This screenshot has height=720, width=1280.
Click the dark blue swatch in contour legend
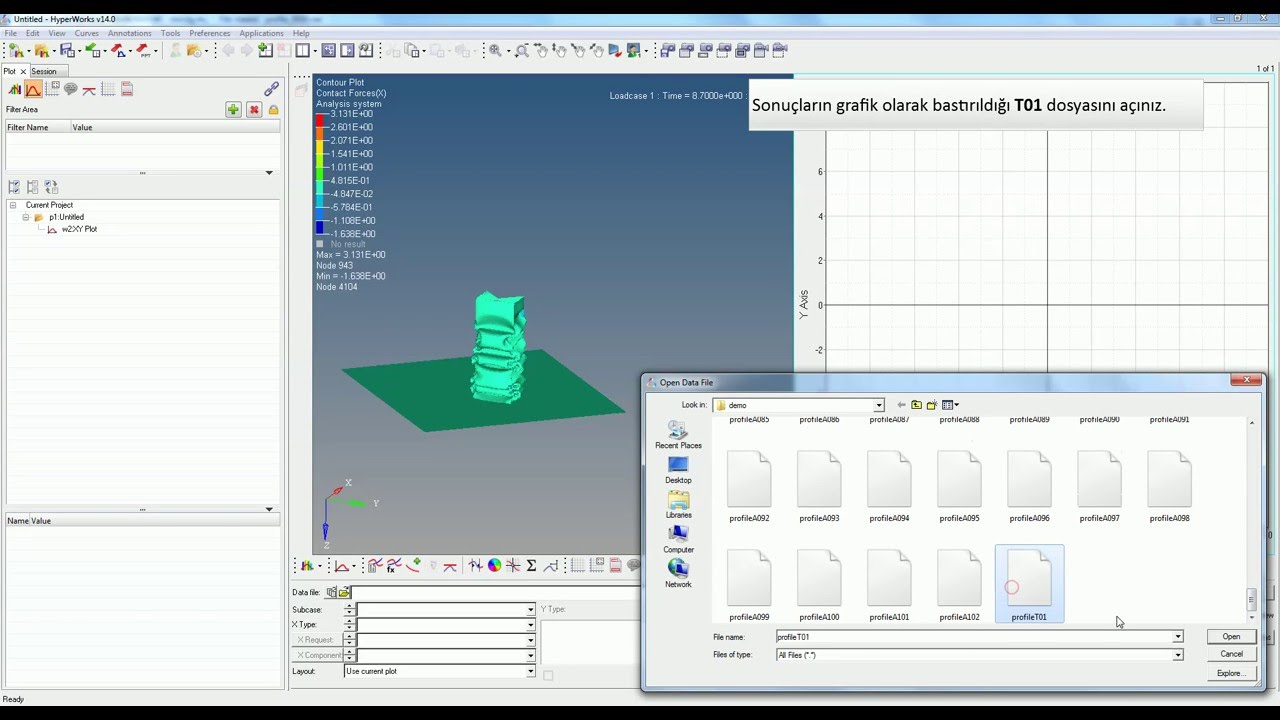(321, 227)
